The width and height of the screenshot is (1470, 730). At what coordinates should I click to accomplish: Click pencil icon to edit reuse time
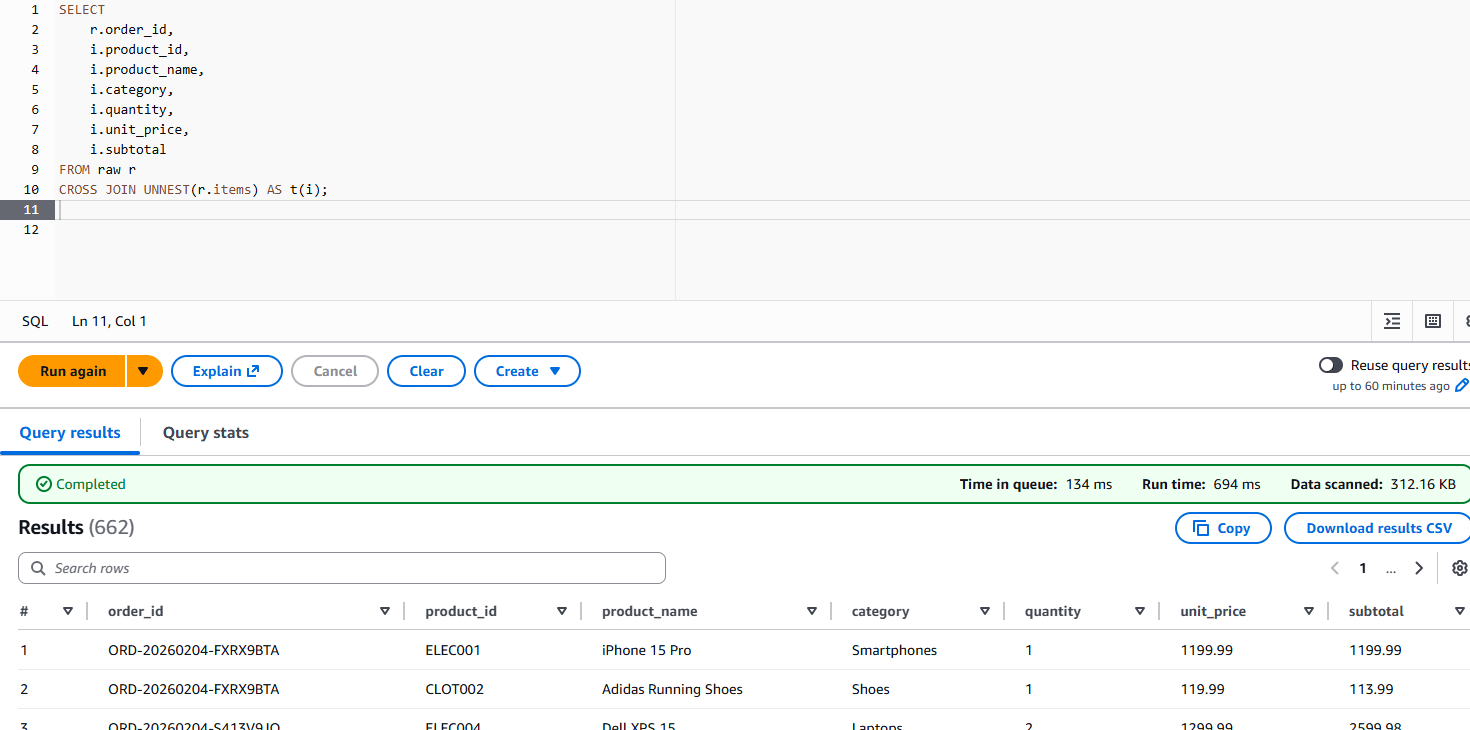point(1461,386)
